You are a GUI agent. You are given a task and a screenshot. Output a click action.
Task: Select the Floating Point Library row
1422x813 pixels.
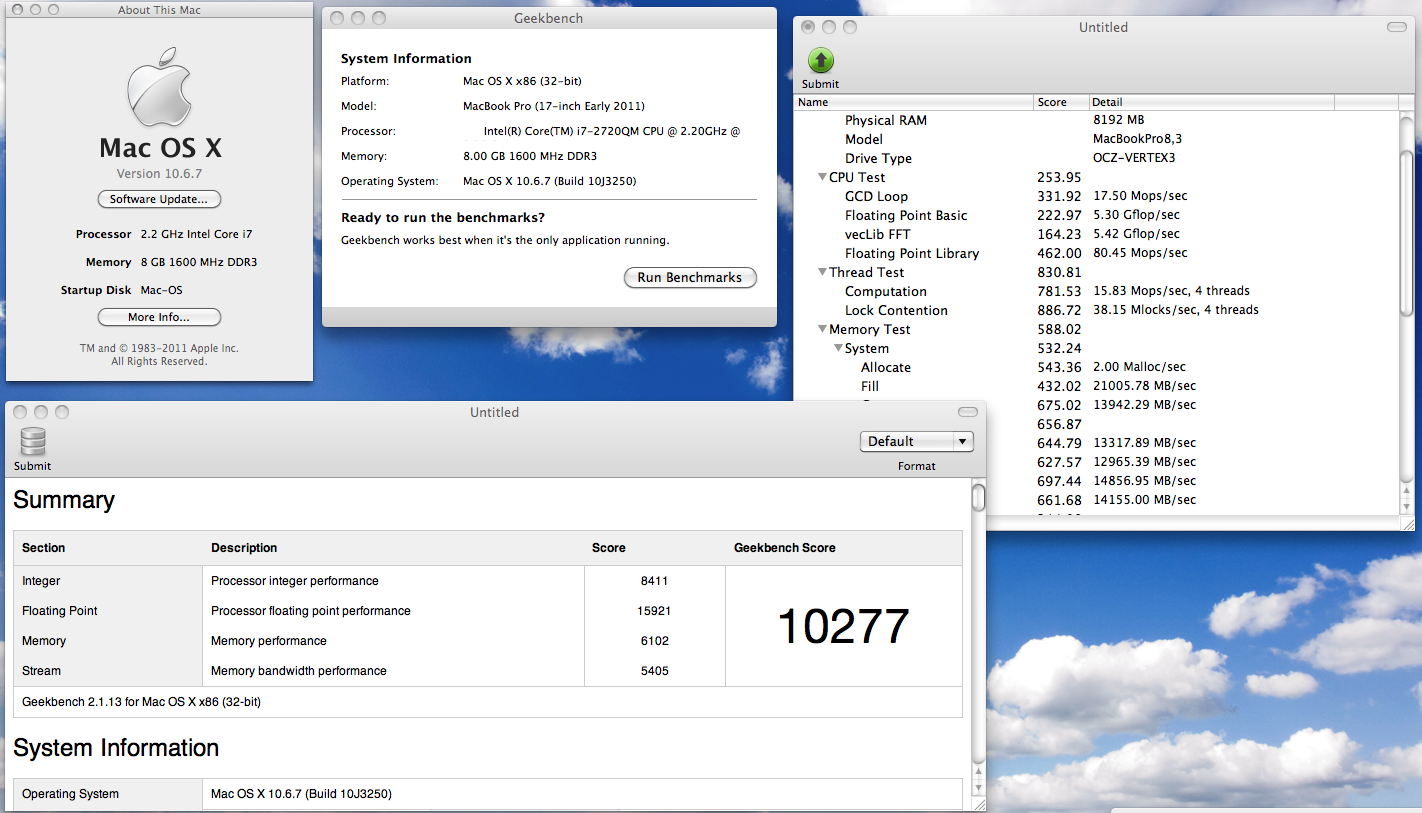1097,253
